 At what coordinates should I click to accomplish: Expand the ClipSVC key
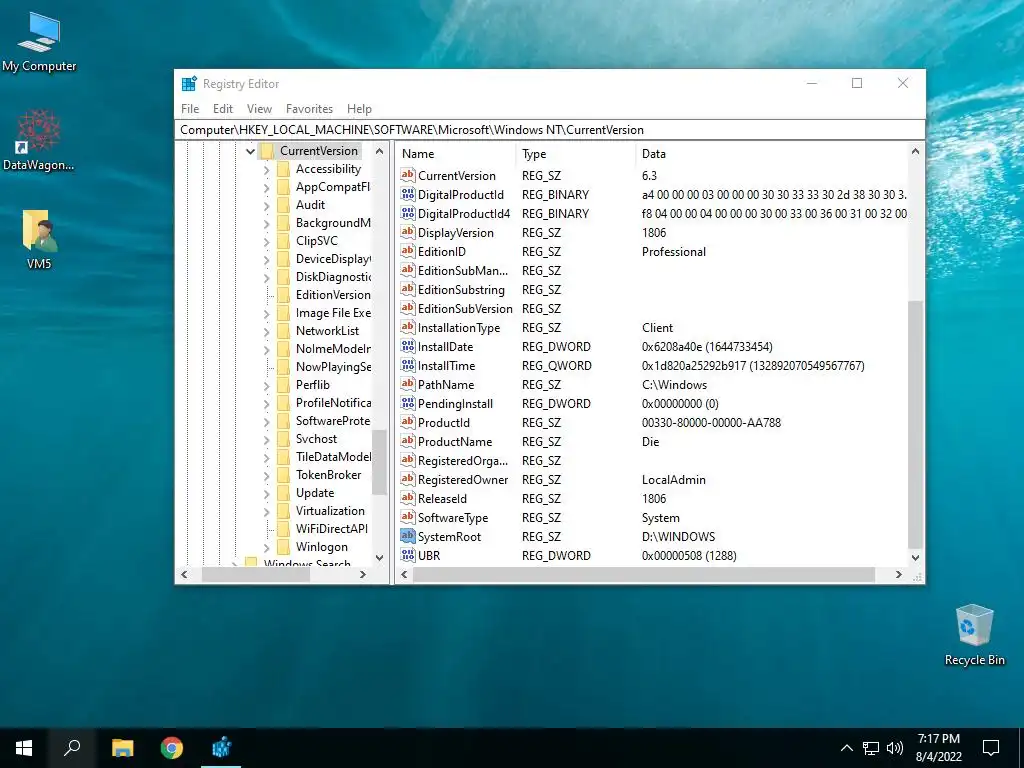tap(266, 242)
